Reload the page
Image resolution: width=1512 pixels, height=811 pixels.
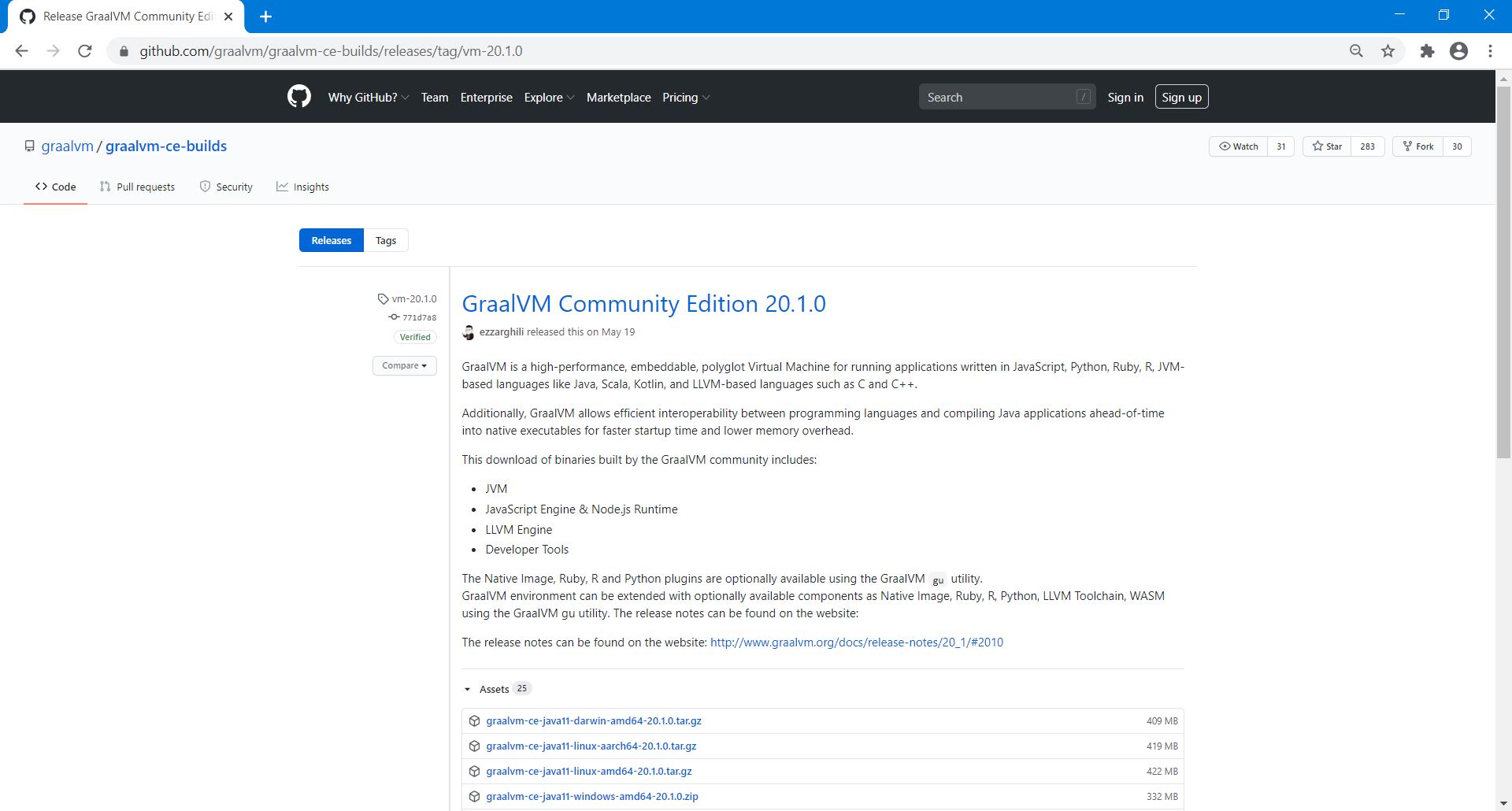(85, 51)
